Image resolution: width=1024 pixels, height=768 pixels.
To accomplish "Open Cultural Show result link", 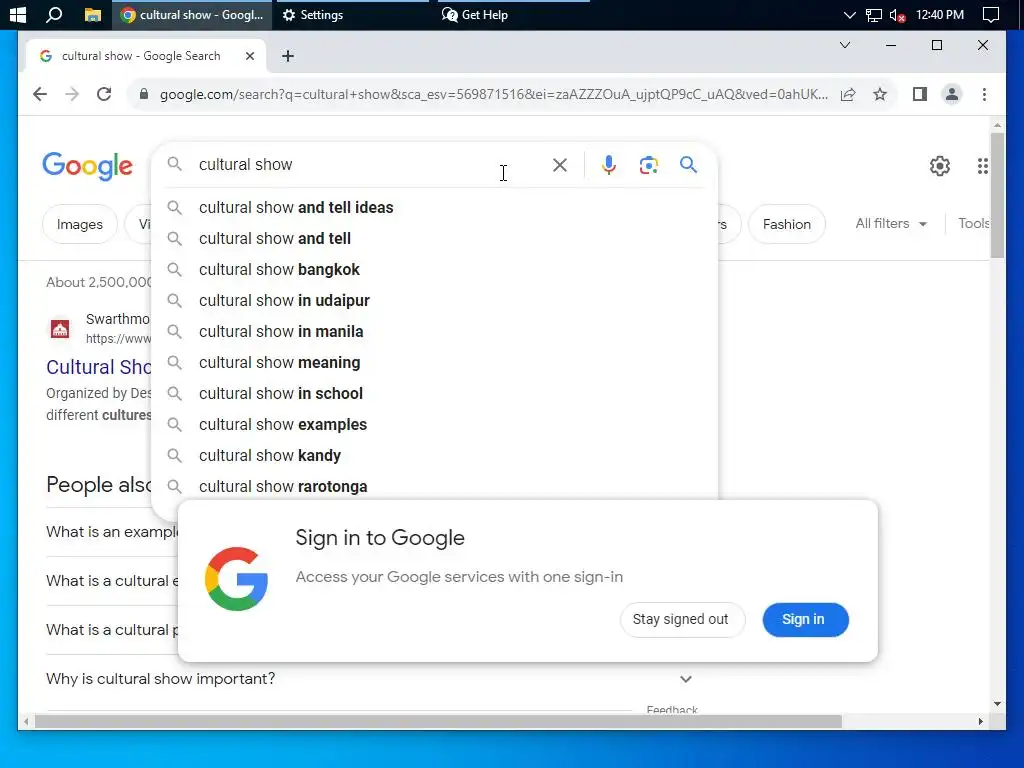I will pyautogui.click(x=99, y=367).
